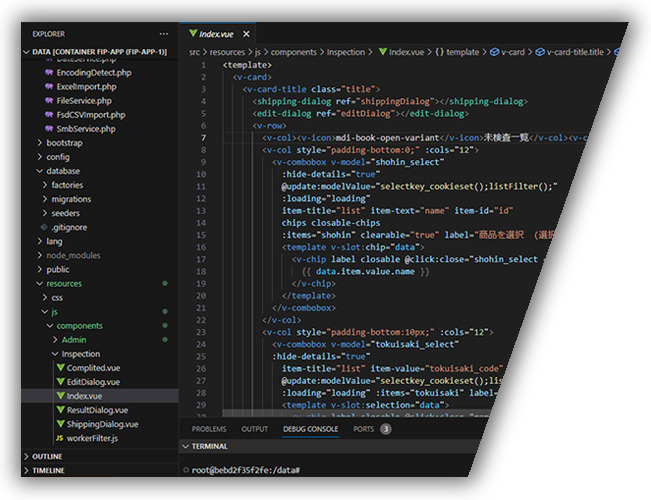Open ExcelImport.php in the explorer
The width and height of the screenshot is (651, 500).
pyautogui.click(x=86, y=87)
